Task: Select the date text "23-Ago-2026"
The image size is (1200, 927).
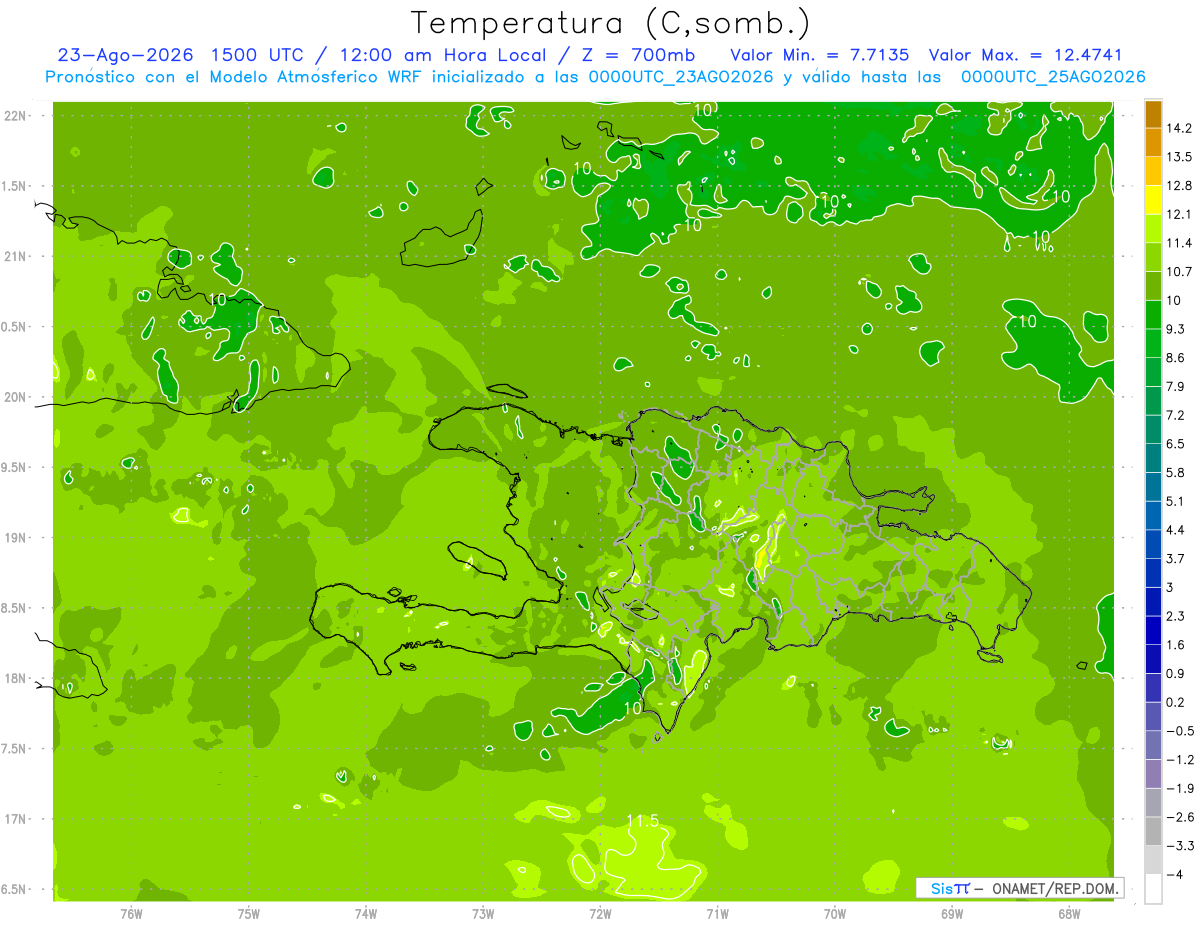Action: click(125, 55)
